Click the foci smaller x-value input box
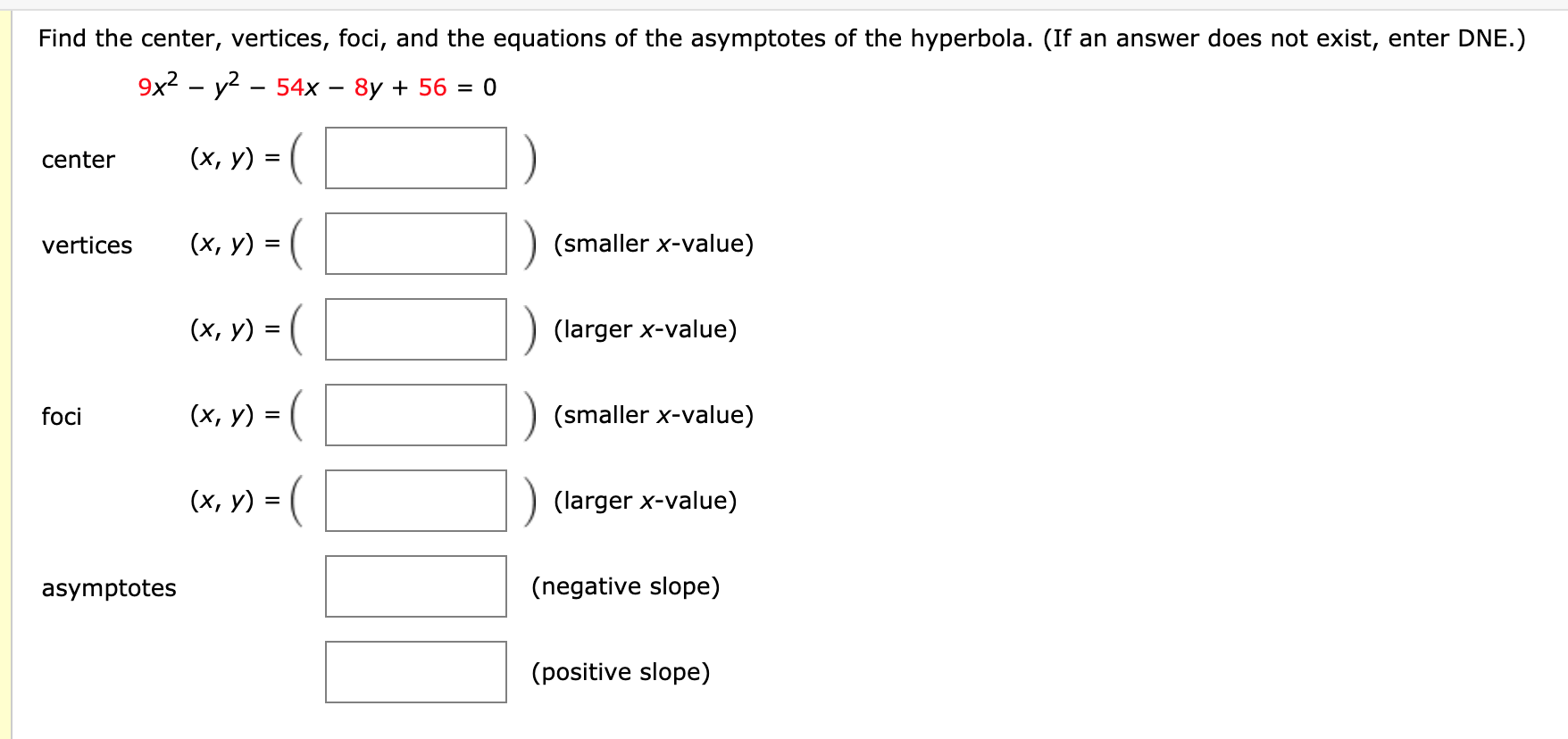 [416, 415]
